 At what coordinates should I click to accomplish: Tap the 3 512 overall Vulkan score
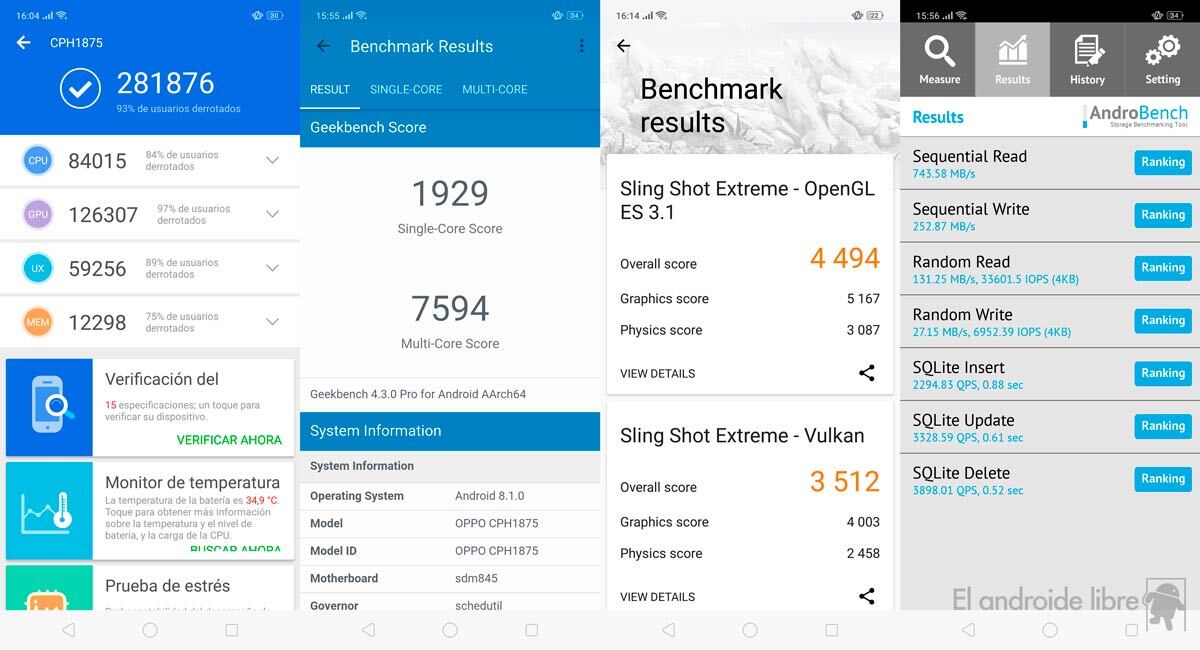click(845, 482)
